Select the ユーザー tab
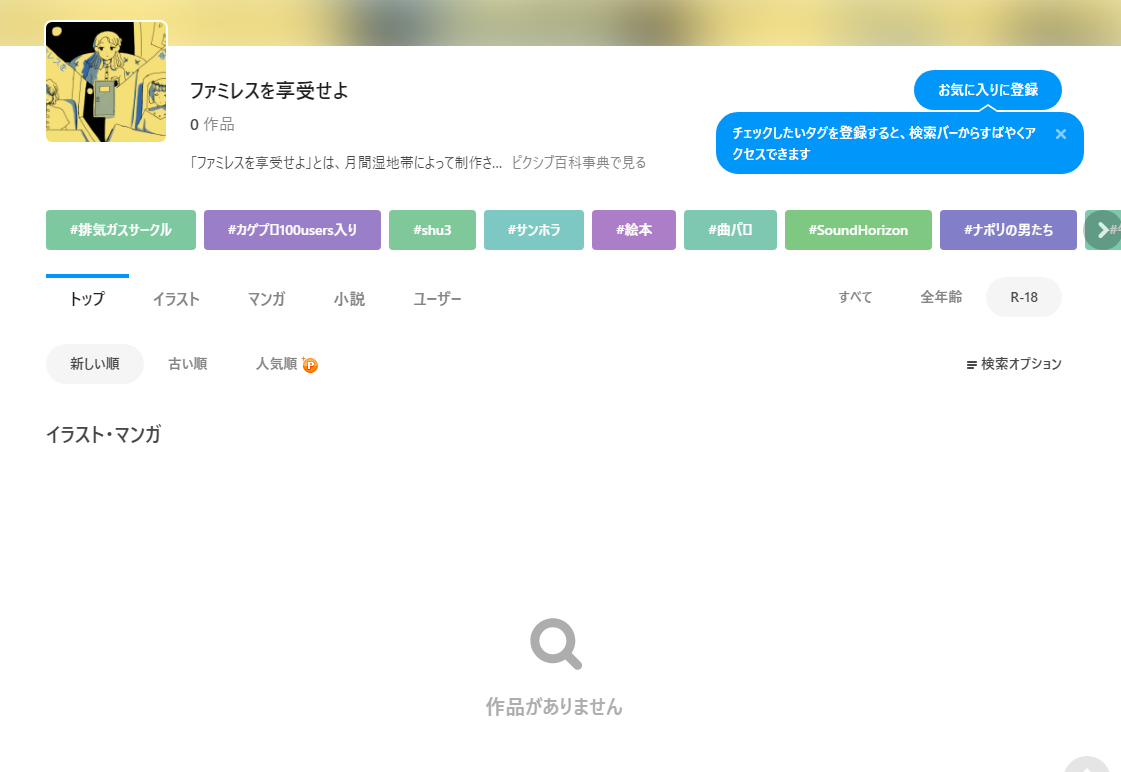 click(437, 299)
